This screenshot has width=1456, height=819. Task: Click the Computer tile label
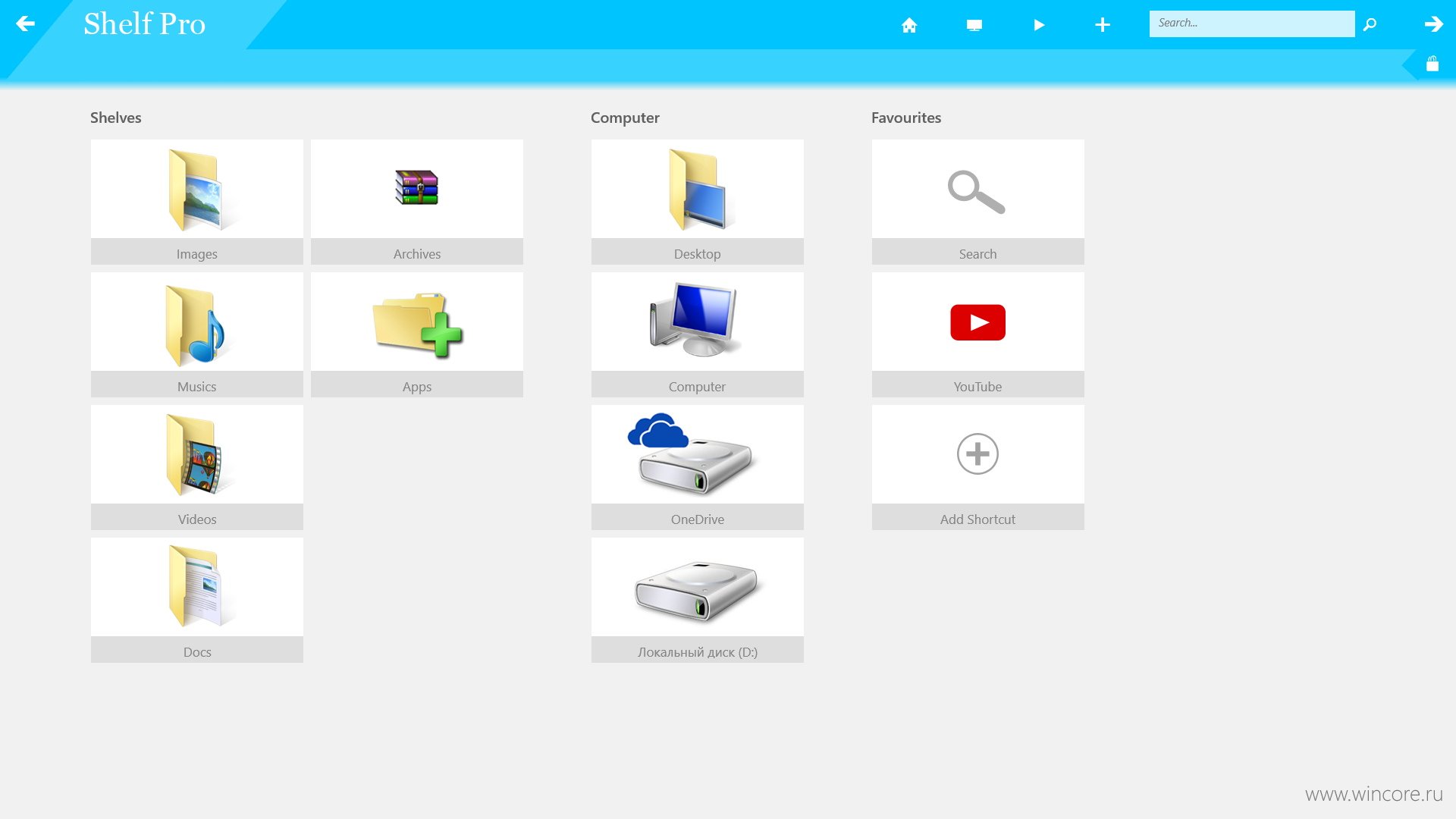698,387
